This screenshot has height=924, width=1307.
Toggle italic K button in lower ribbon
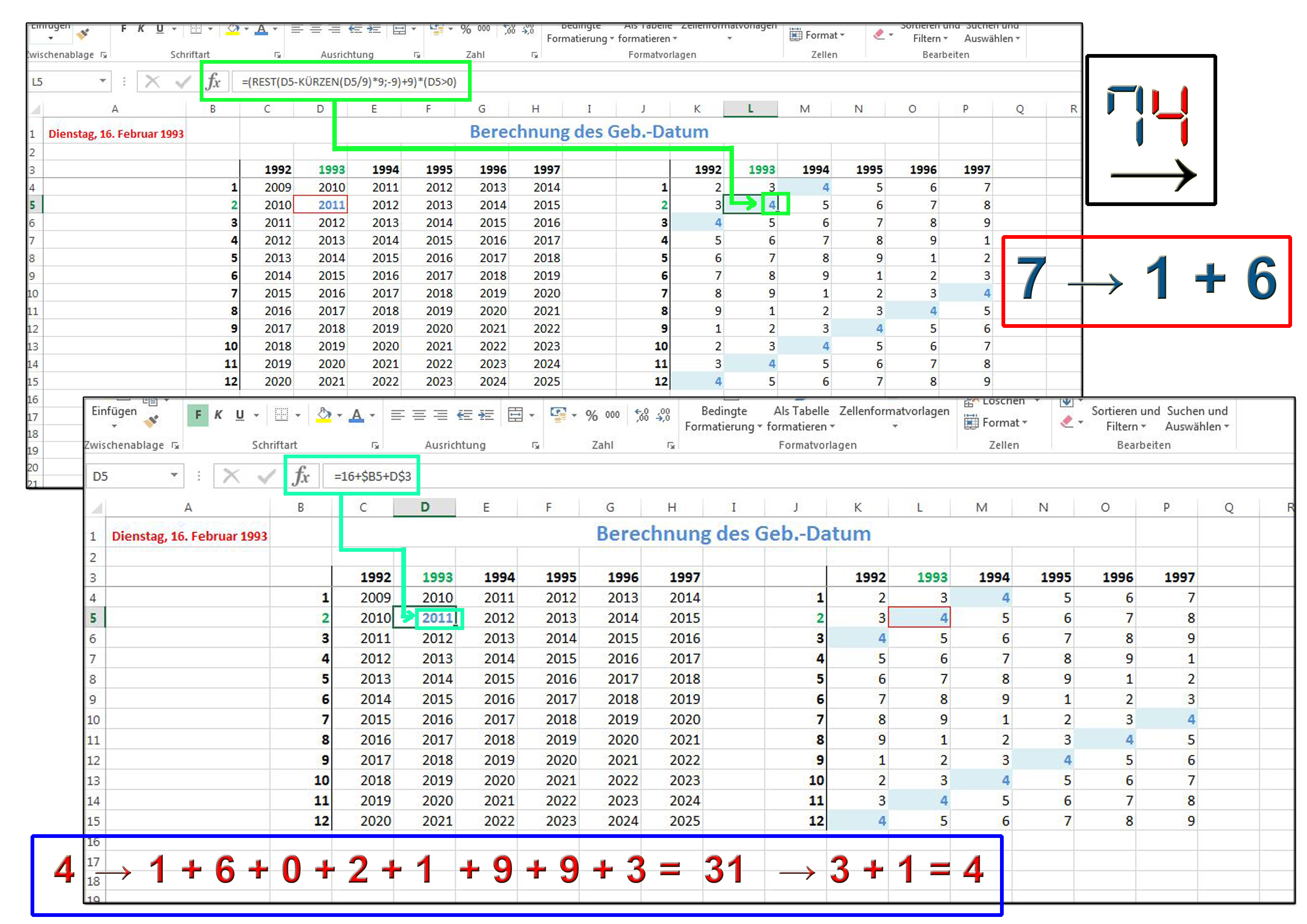tap(218, 415)
